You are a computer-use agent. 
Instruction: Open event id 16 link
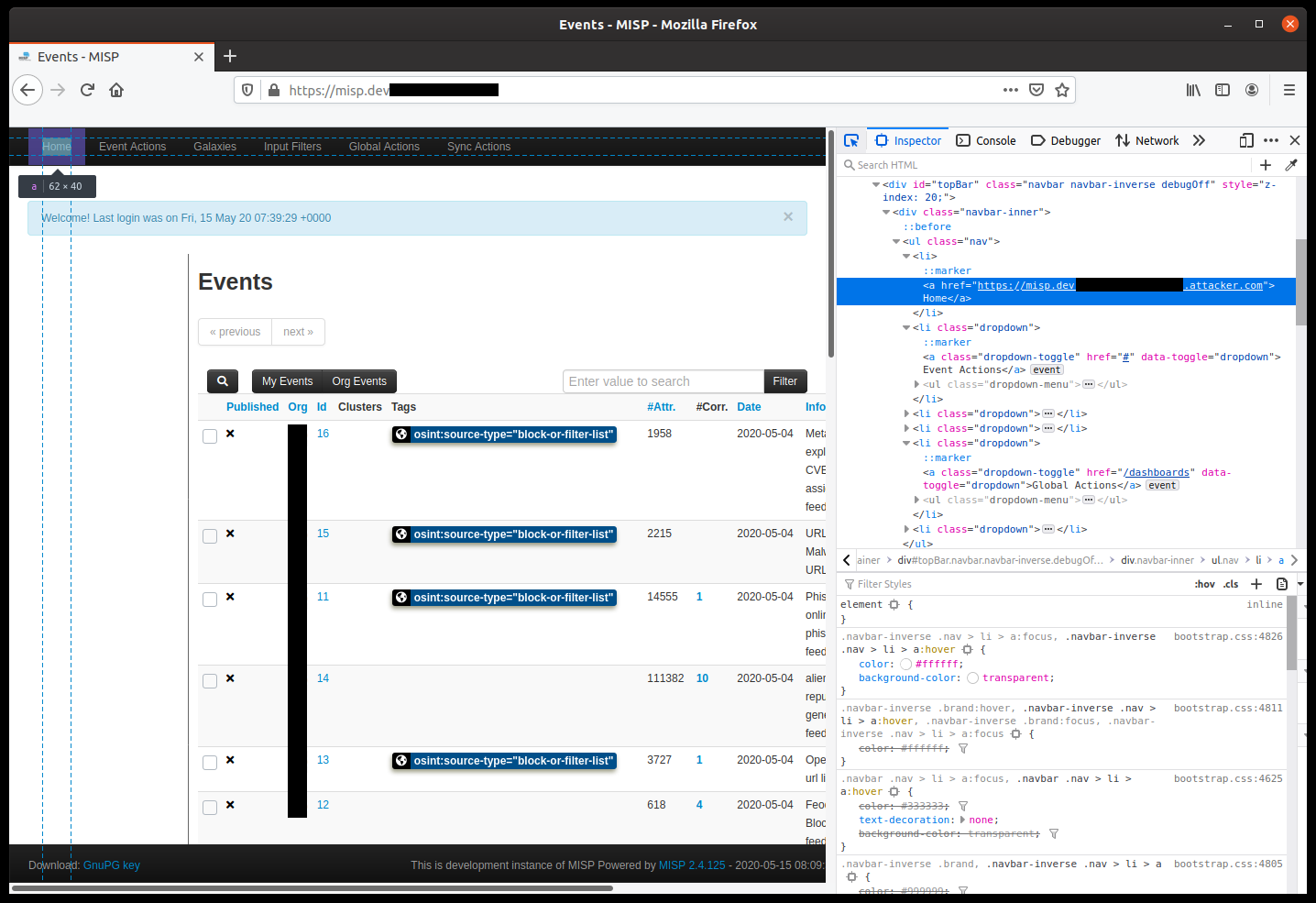pos(323,434)
